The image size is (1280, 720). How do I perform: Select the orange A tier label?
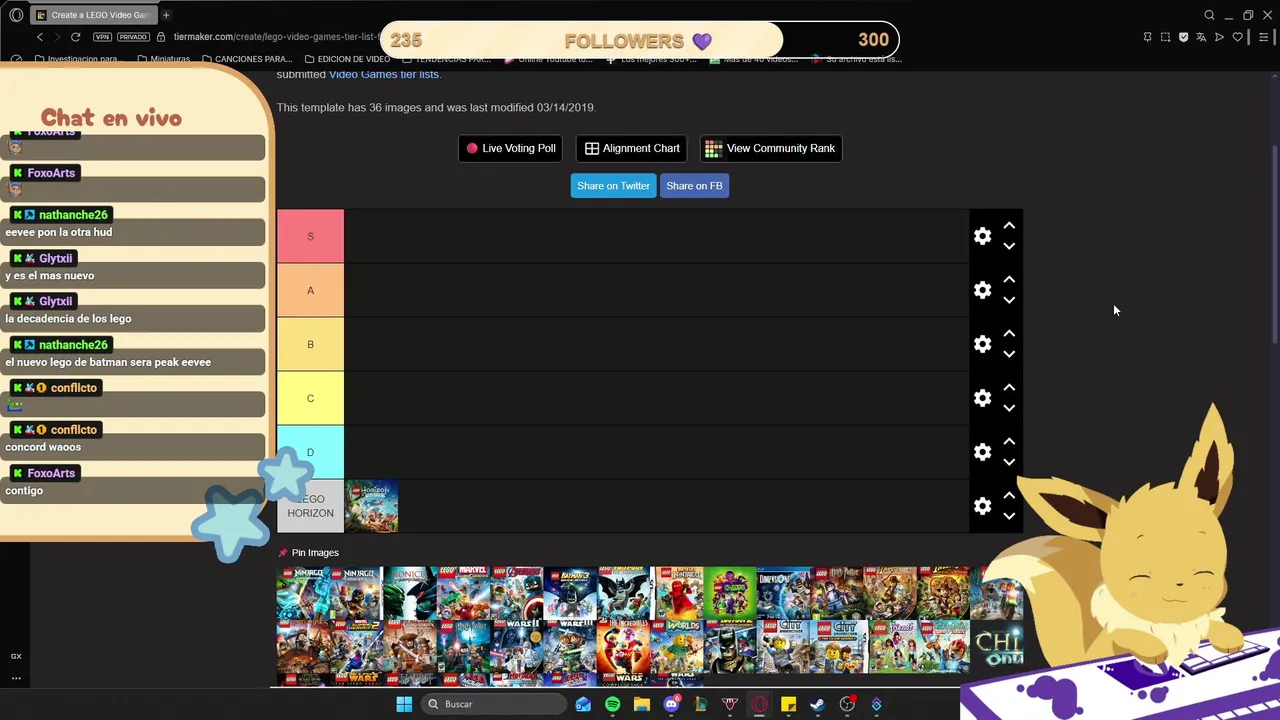pos(310,290)
